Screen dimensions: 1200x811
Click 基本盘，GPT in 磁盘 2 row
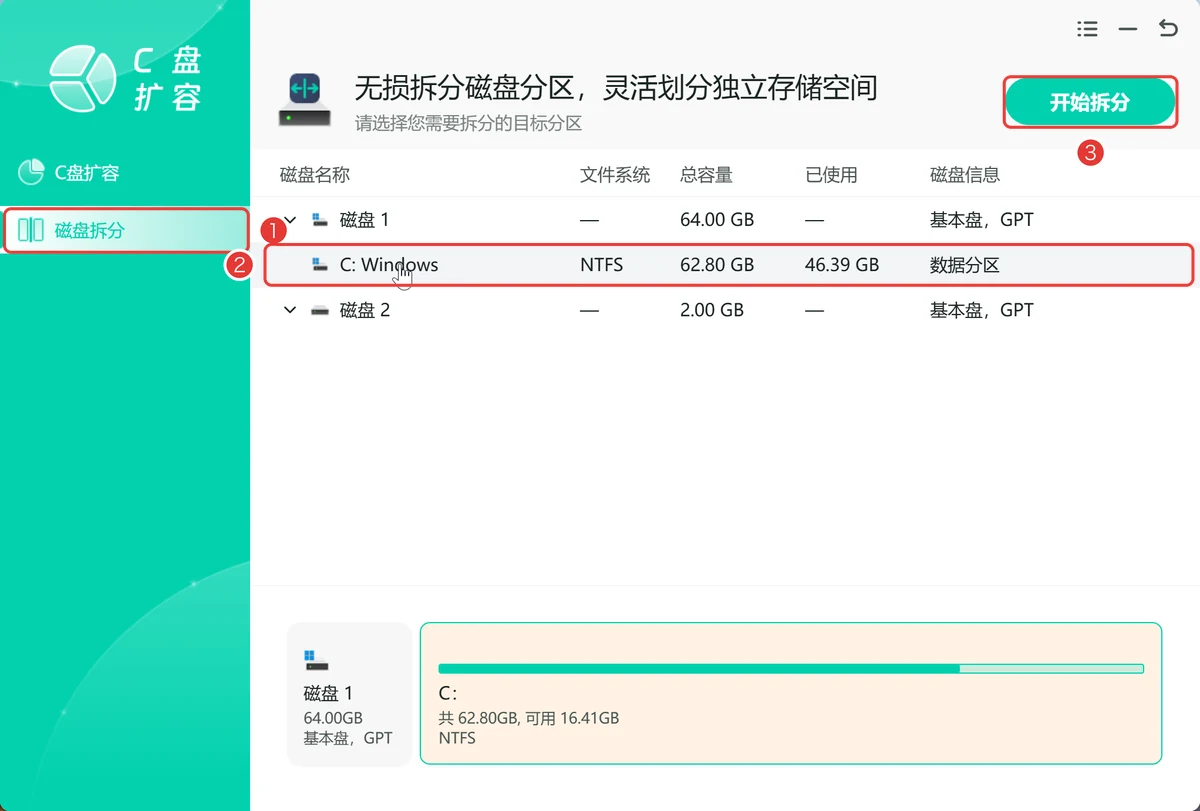[982, 310]
